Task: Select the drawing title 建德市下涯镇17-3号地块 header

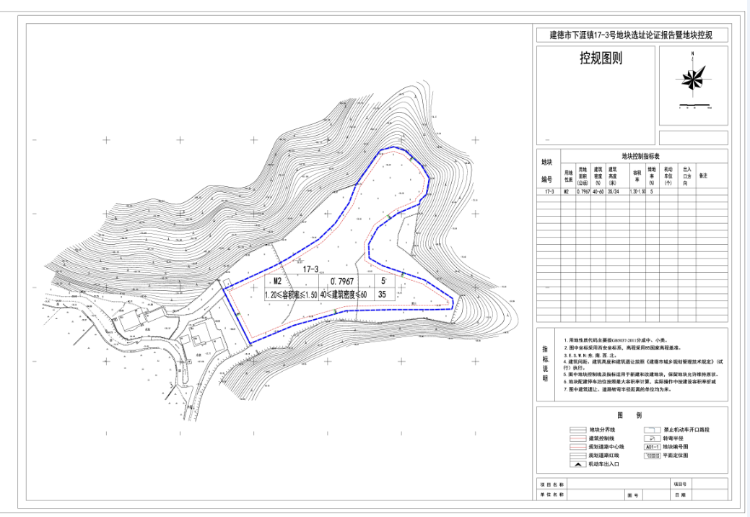Action: [631, 35]
